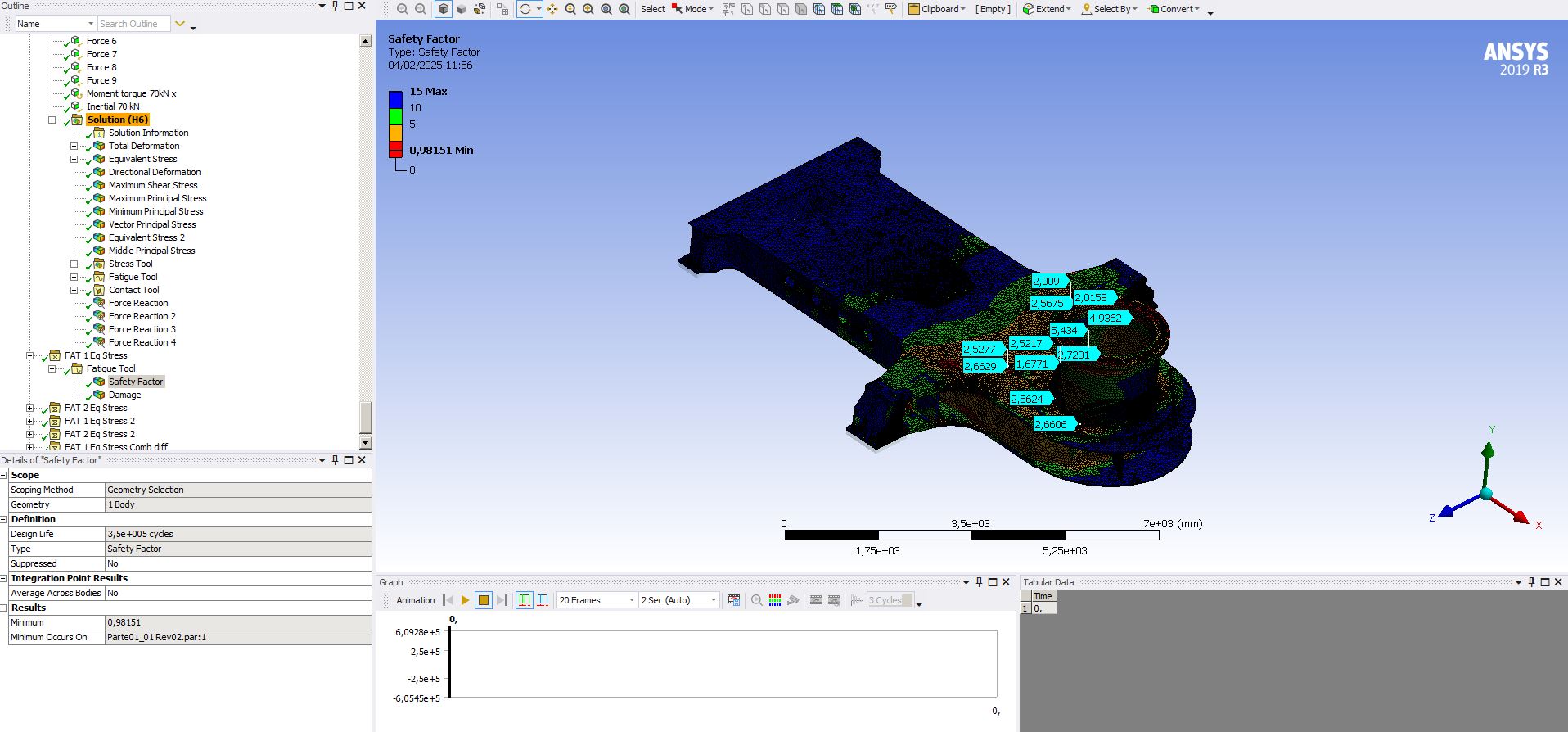Collapse the Scope section in details
Image resolution: width=1568 pixels, height=732 pixels.
coord(4,475)
